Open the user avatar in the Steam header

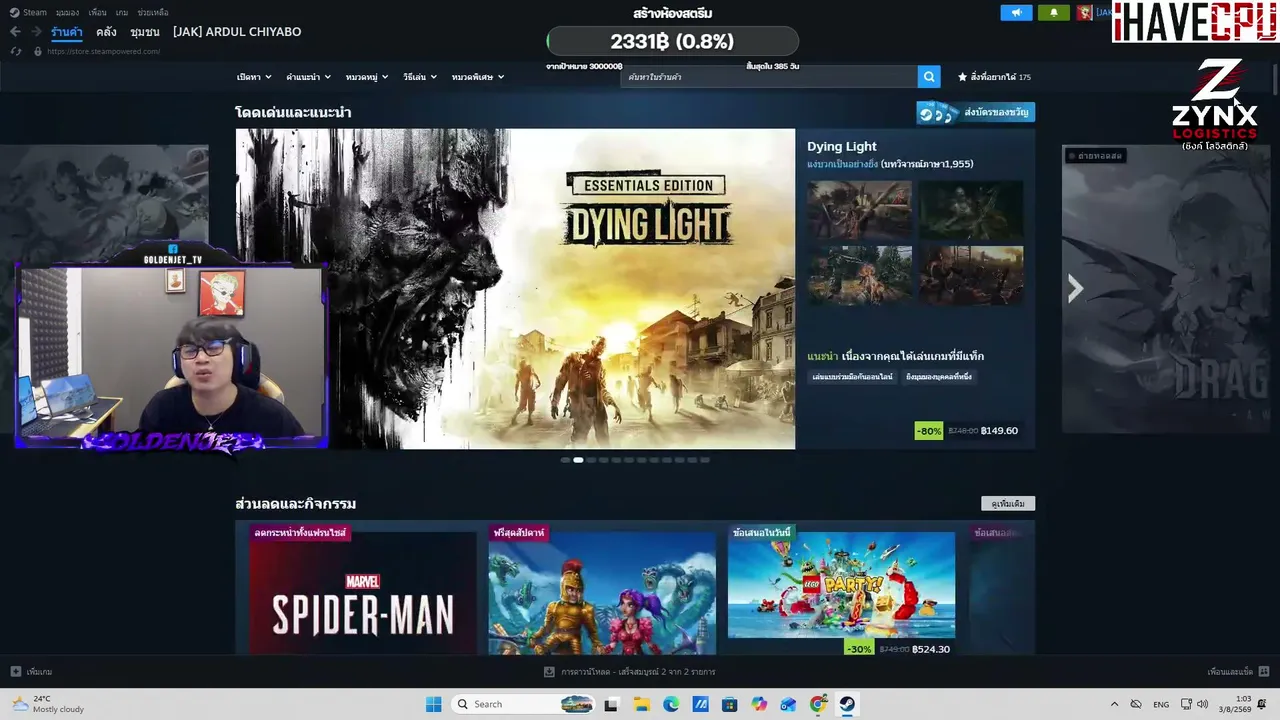click(x=1084, y=13)
